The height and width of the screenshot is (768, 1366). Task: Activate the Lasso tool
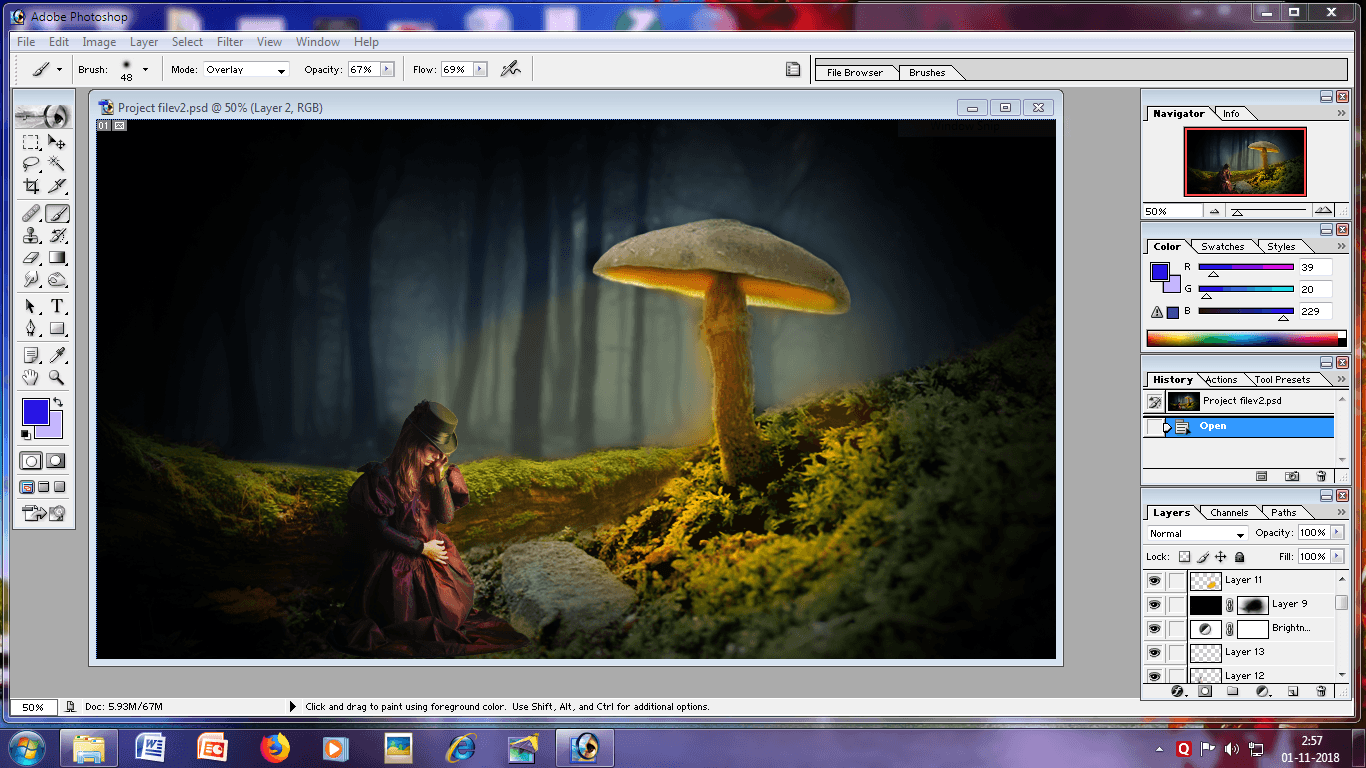tap(31, 162)
